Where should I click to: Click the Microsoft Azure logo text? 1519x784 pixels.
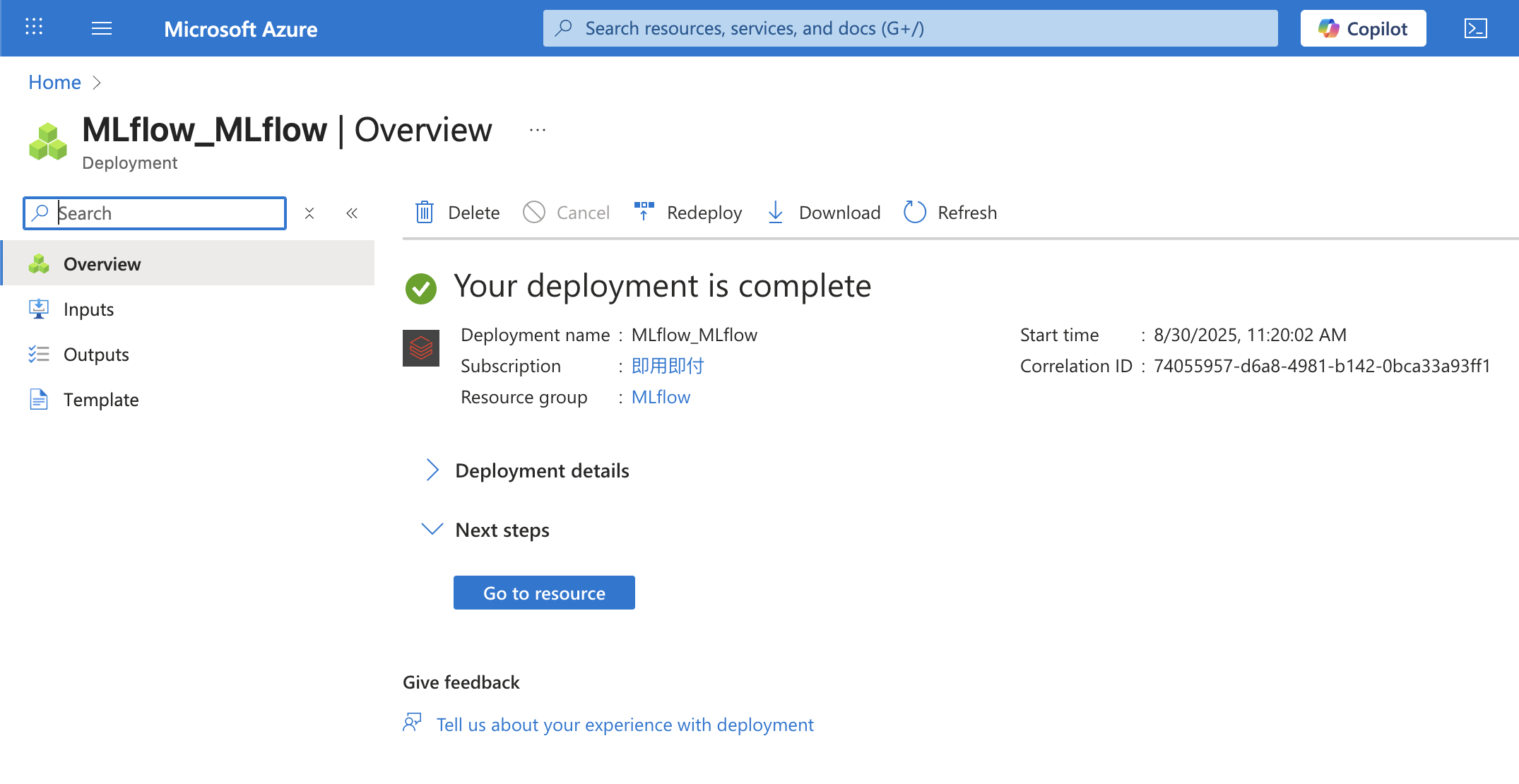click(x=240, y=29)
